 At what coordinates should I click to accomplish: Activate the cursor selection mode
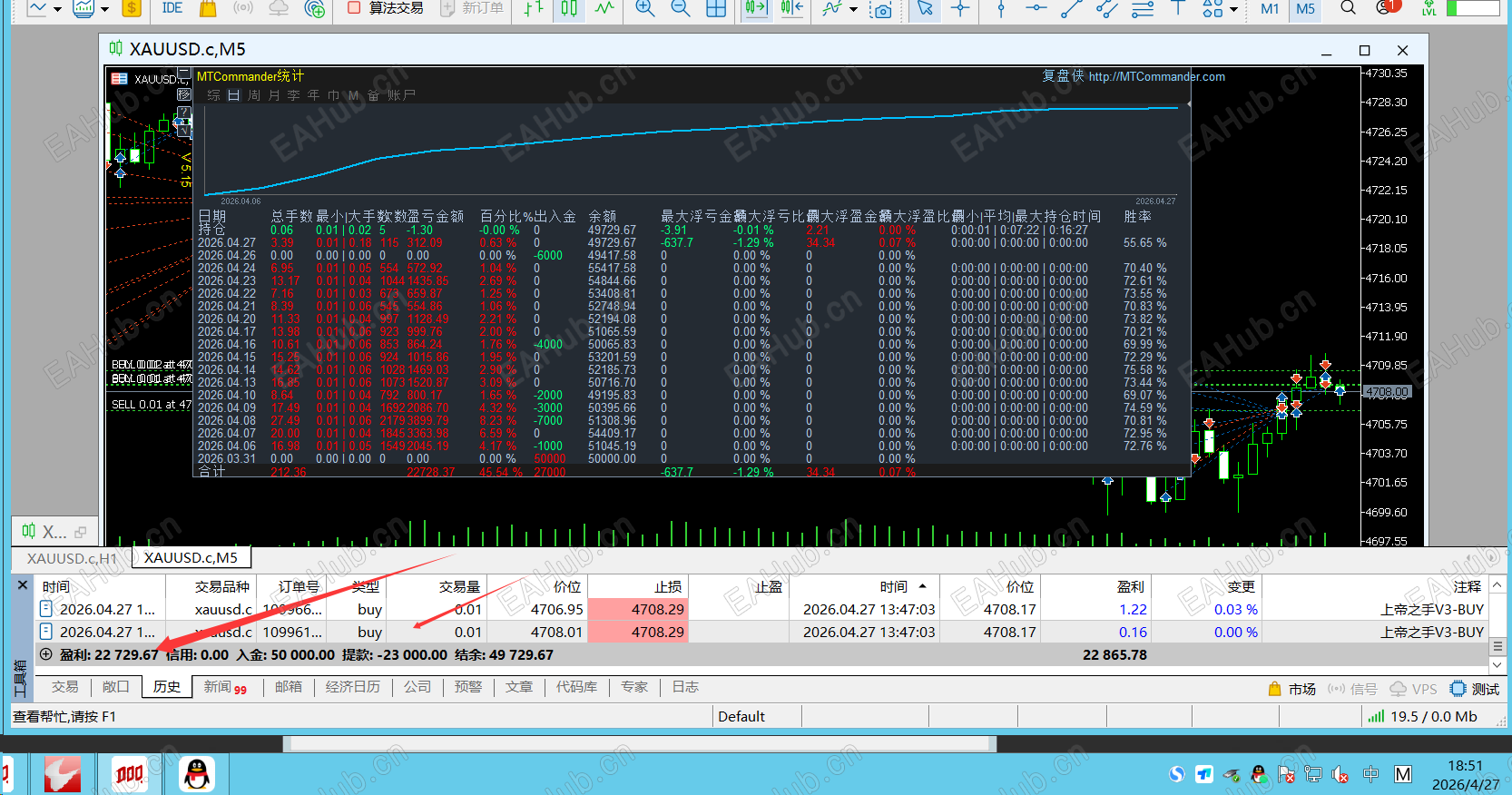925,8
